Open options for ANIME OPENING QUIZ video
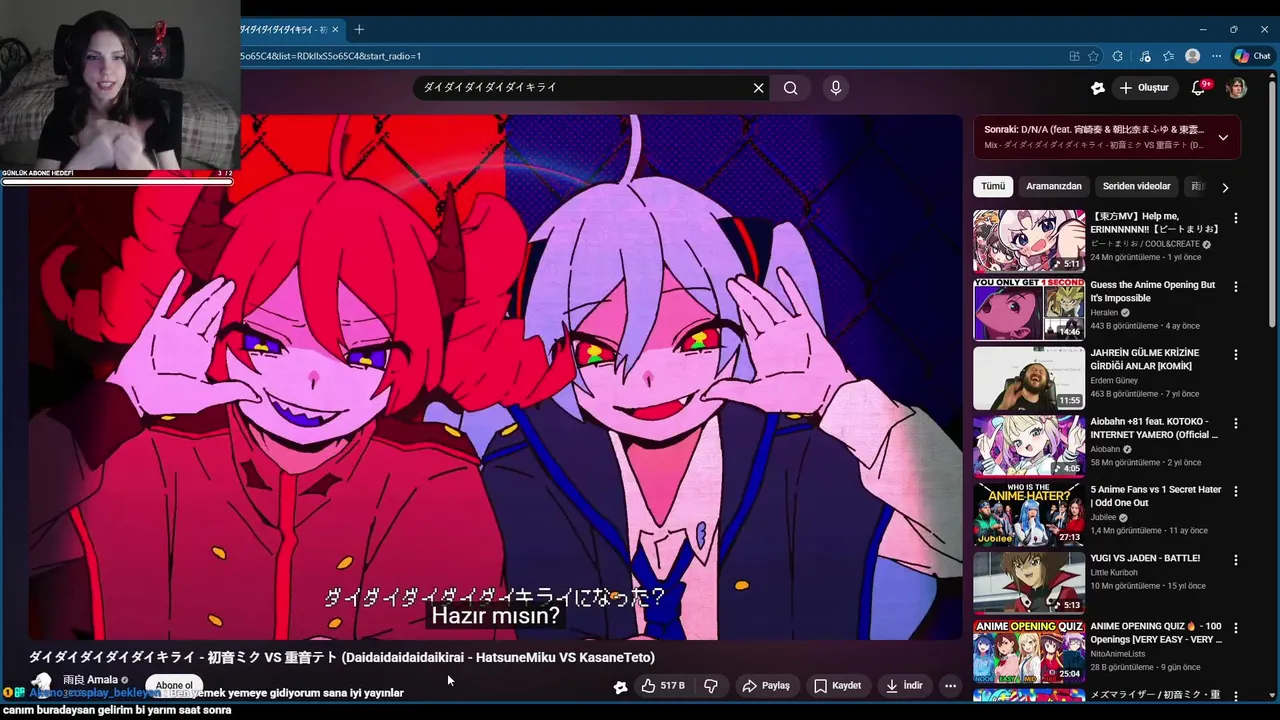1280x720 pixels. click(x=1236, y=628)
